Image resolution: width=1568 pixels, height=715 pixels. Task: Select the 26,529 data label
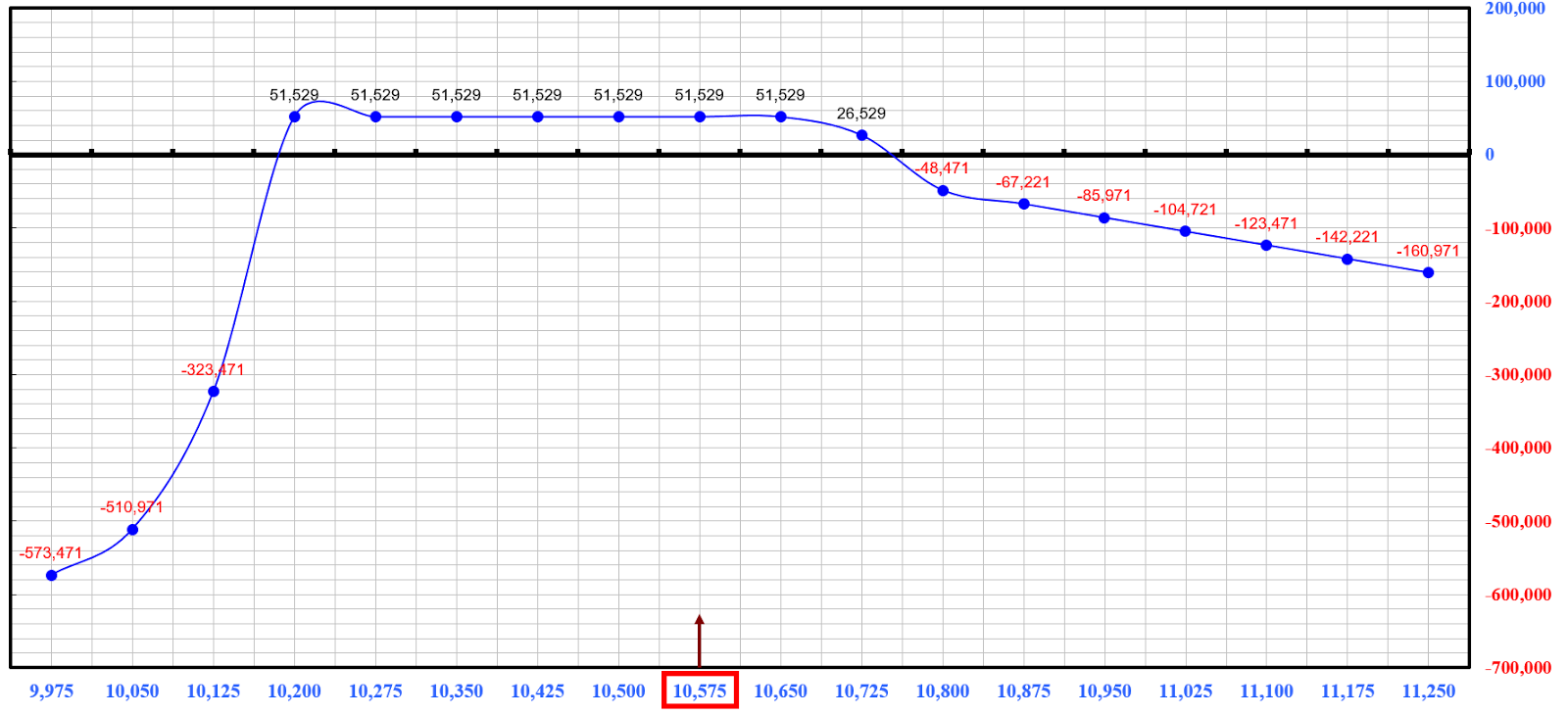[860, 114]
